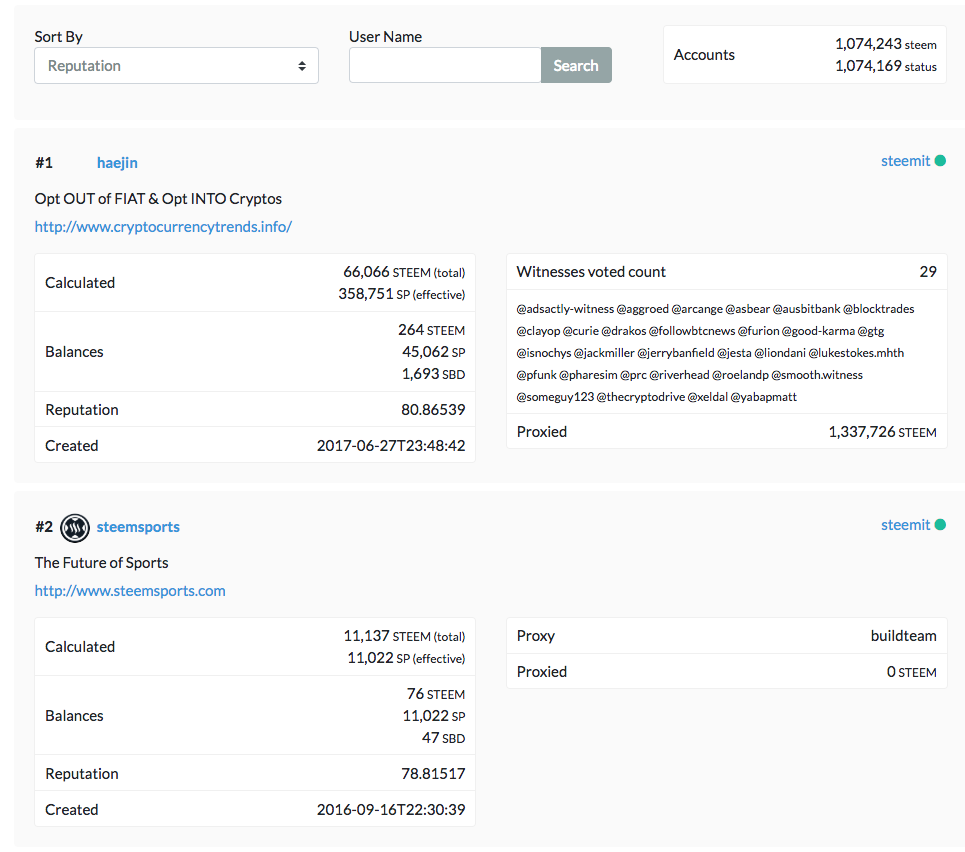The width and height of the screenshot is (965, 852).
Task: Open the @smooth.witness entry
Action: click(817, 375)
